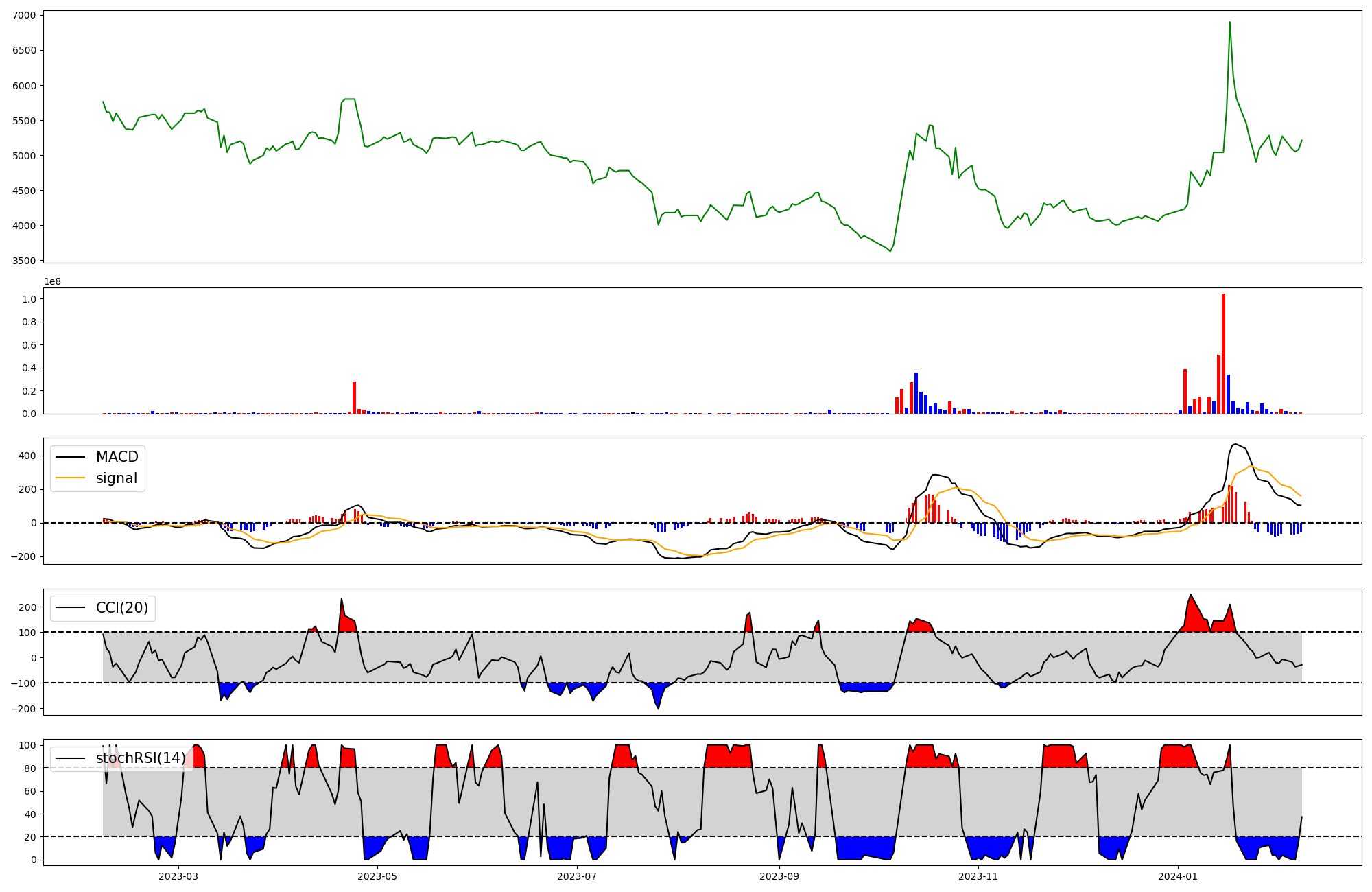Click the stochRSI(14) legend label
This screenshot has width=1372, height=892.
[x=140, y=758]
